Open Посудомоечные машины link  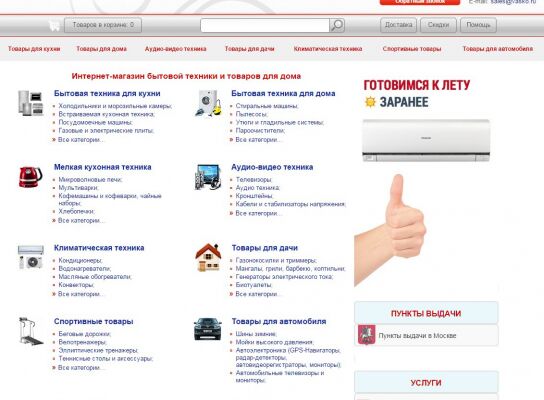click(95, 122)
